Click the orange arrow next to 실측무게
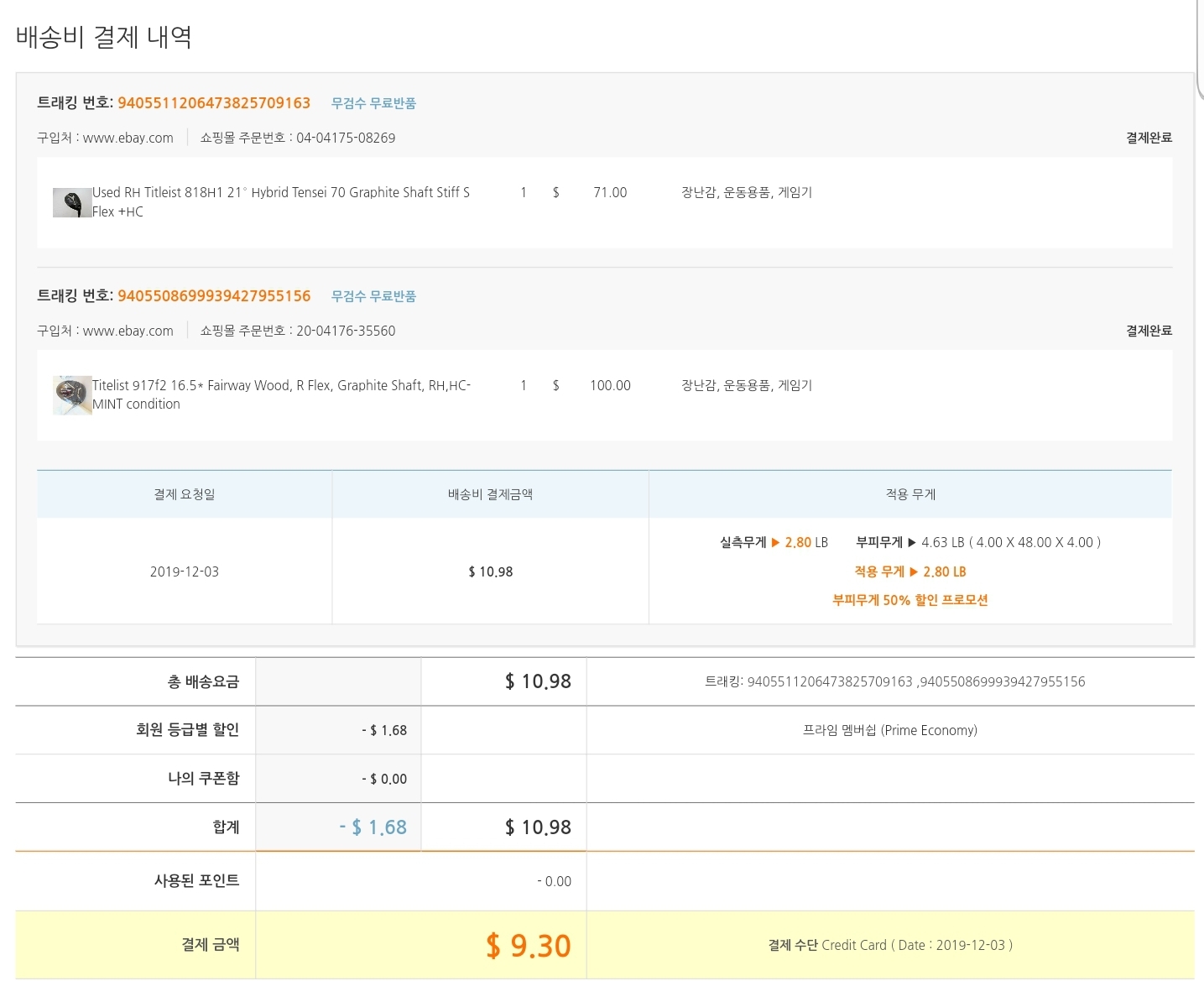 click(x=775, y=543)
